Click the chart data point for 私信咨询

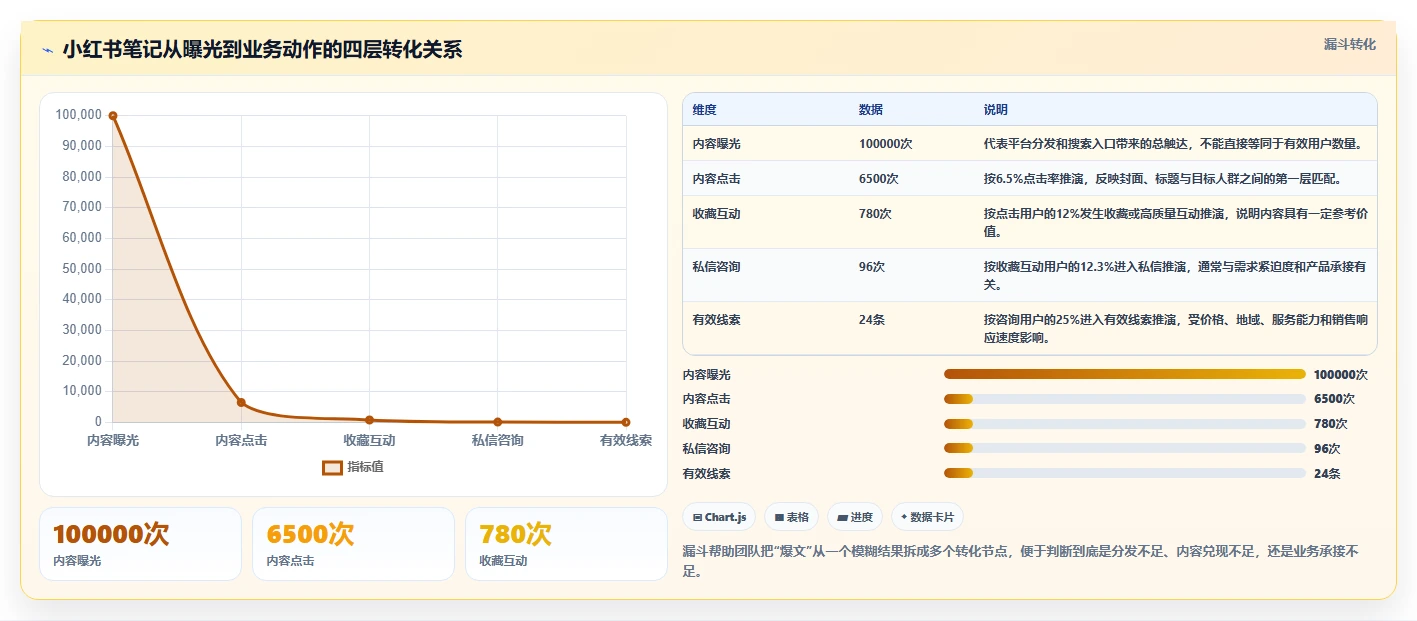click(x=498, y=422)
